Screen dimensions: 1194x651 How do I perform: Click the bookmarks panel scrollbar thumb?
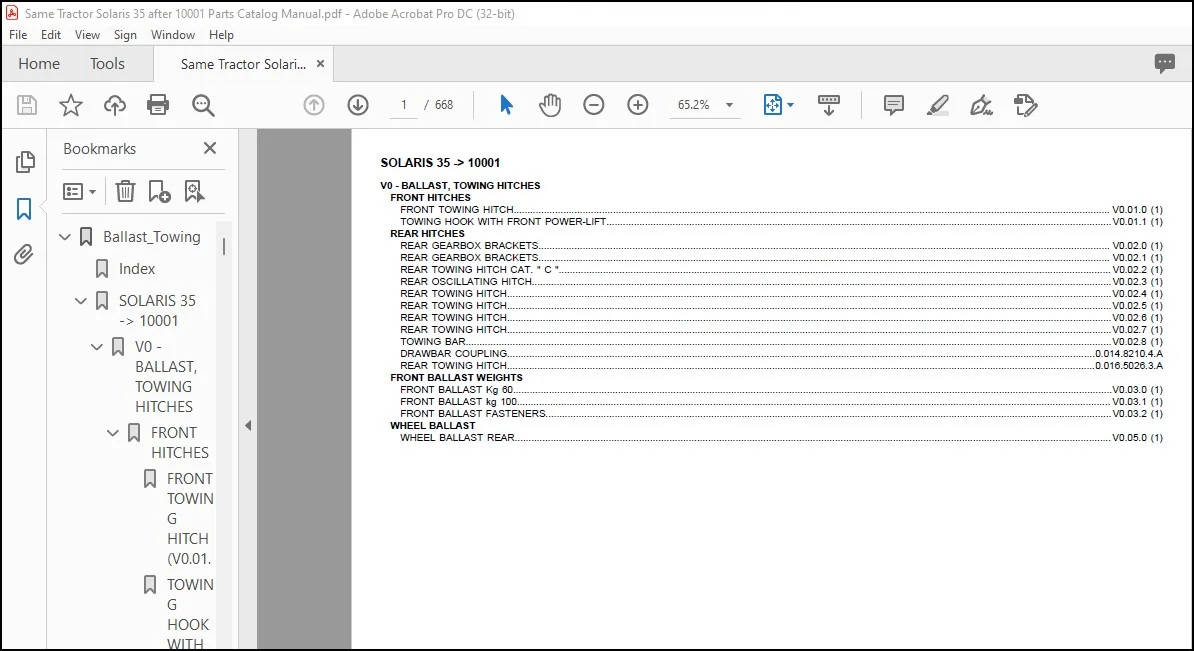pyautogui.click(x=224, y=247)
